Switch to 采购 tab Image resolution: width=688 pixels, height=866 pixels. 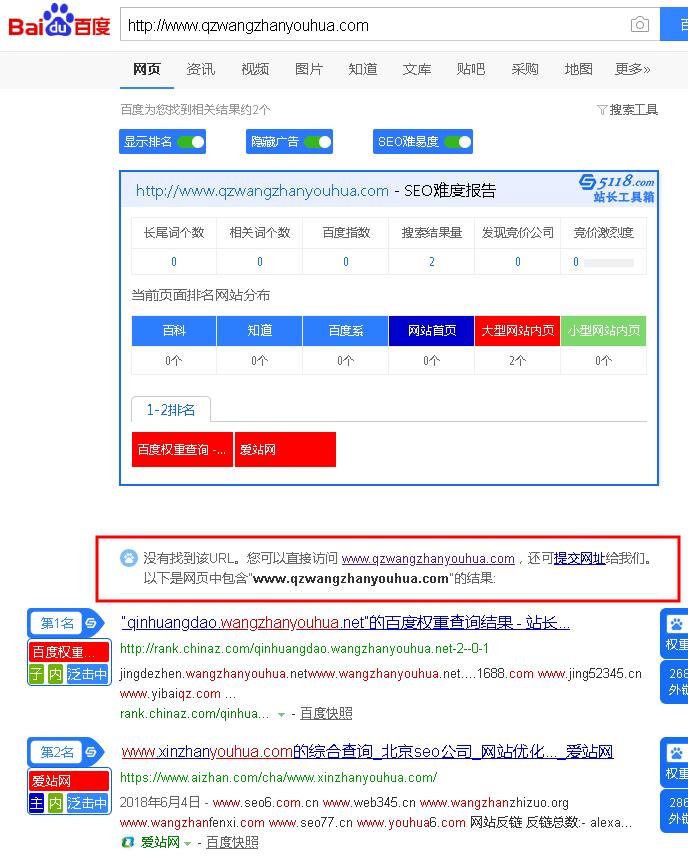click(x=525, y=69)
